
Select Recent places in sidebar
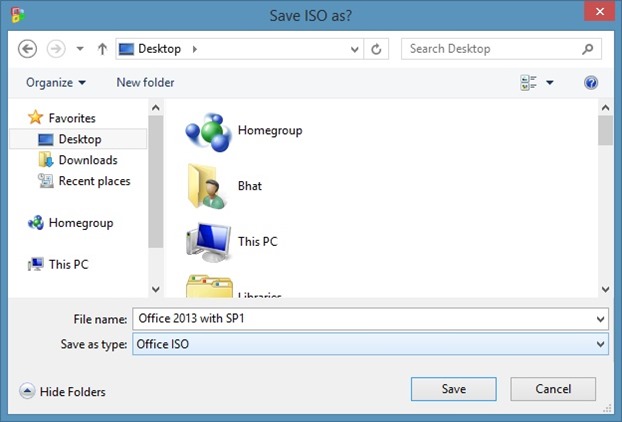94,181
